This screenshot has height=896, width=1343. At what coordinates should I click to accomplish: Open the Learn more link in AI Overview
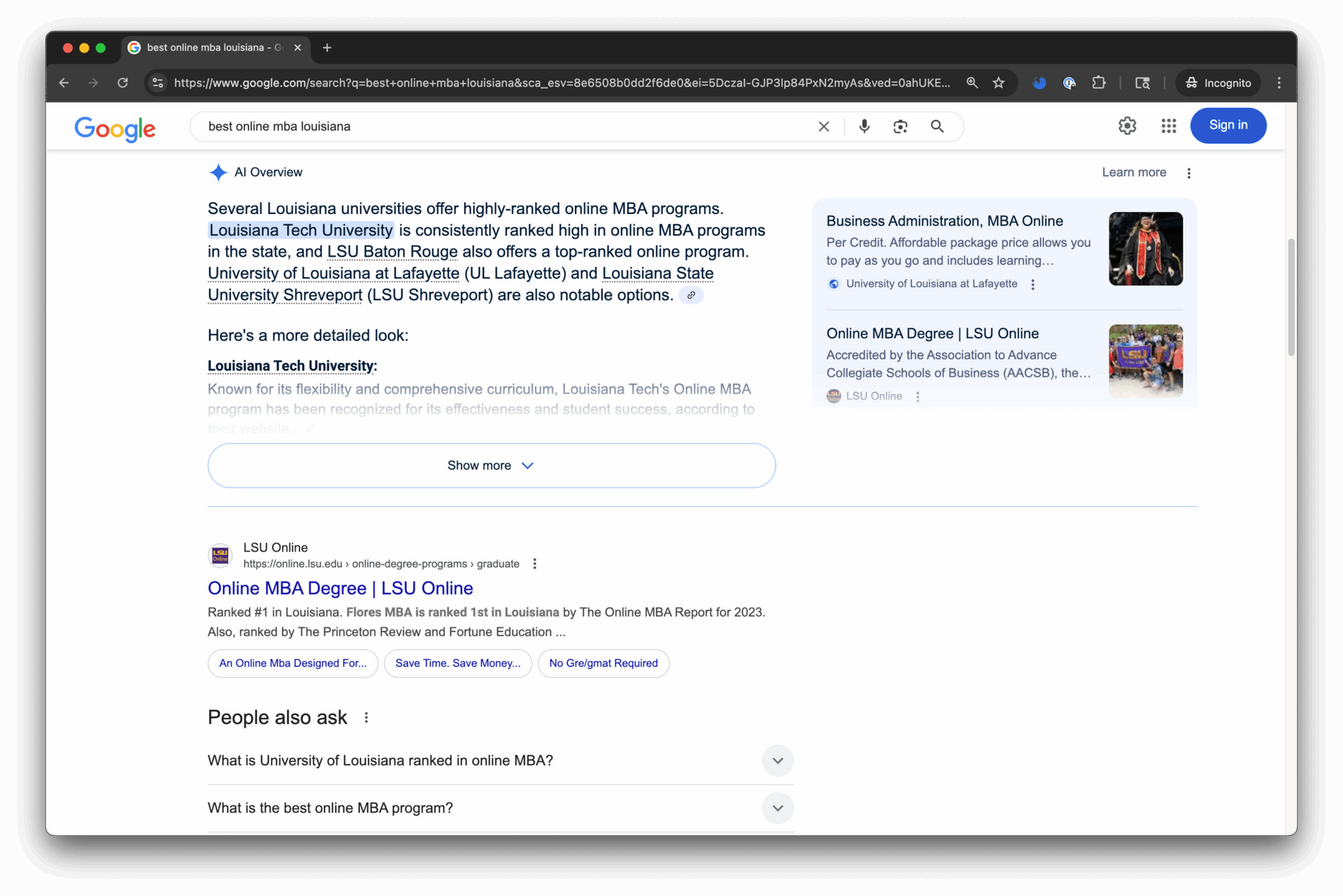[1134, 173]
